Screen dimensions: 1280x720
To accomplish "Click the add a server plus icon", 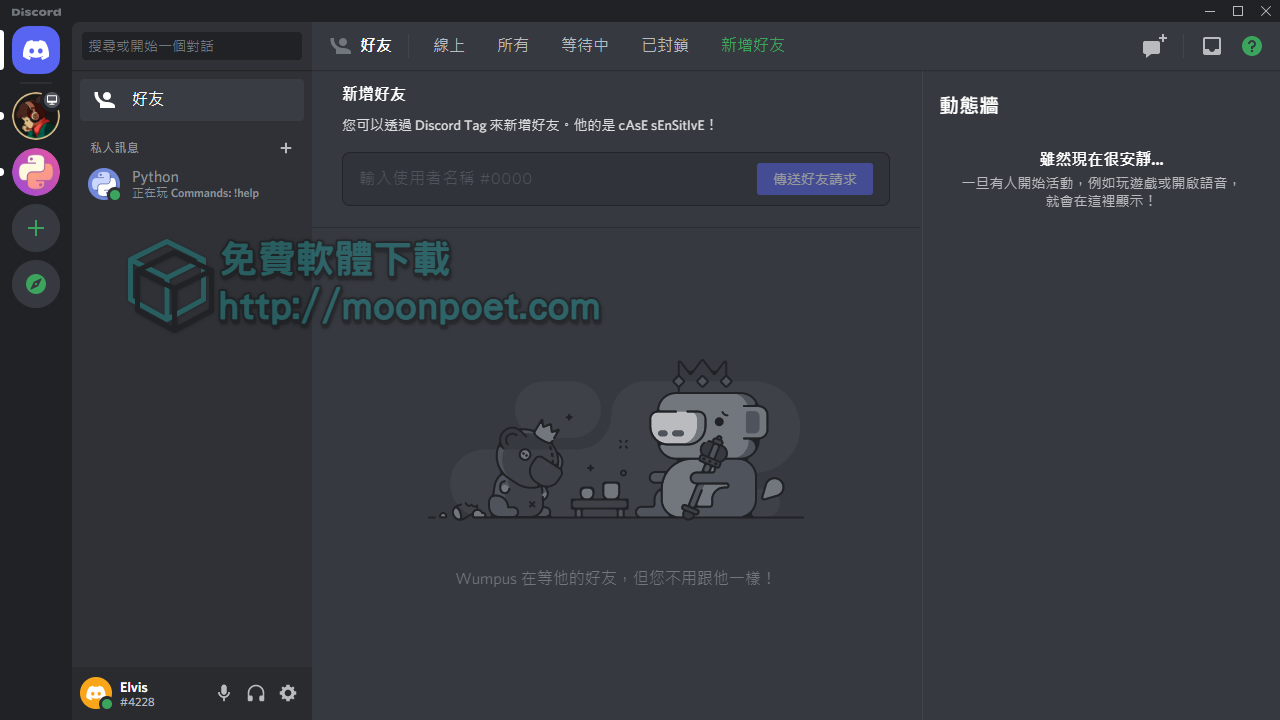I will [x=36, y=228].
